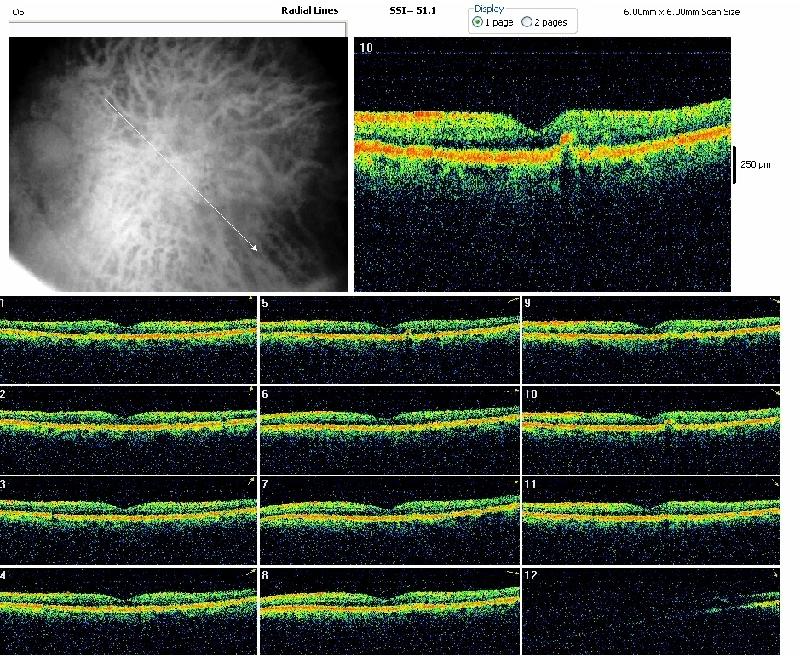Screen dimensions: 800x656
Task: Click radial scan thumbnail 7
Action: point(390,510)
